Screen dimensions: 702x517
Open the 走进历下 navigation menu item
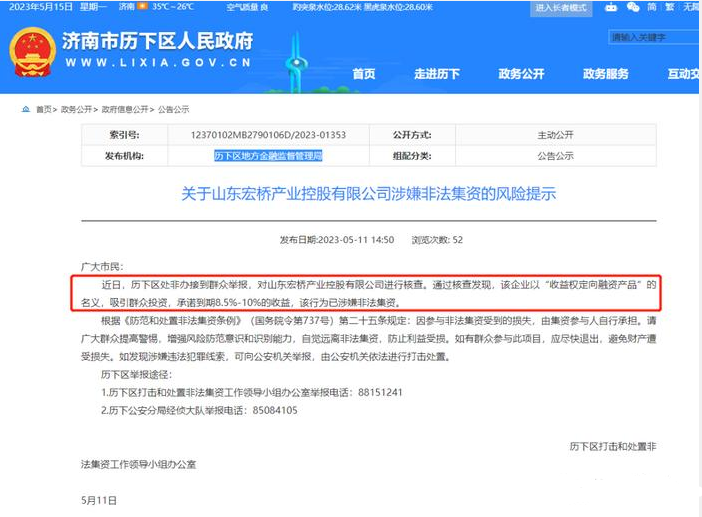click(437, 74)
